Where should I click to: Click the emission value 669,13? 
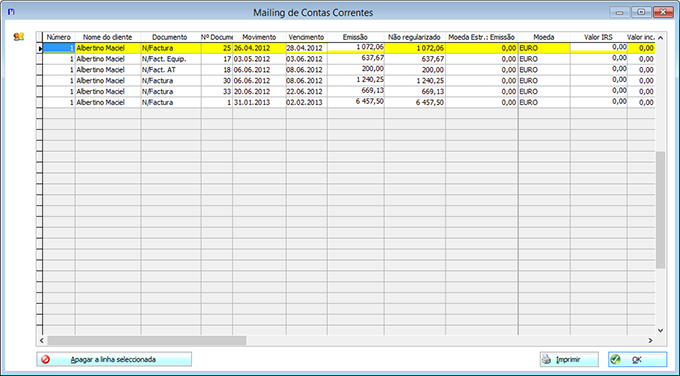click(372, 91)
